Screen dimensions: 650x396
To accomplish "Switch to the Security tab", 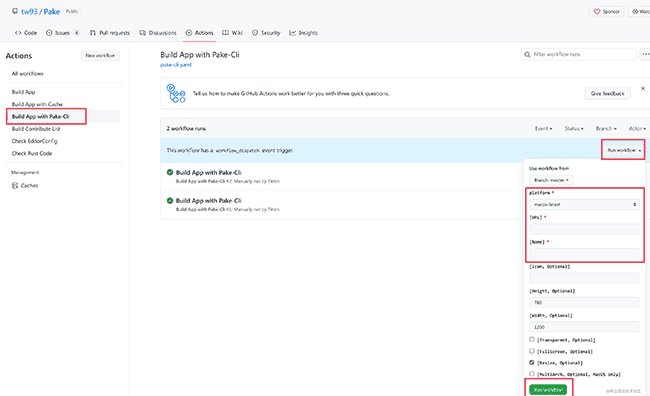I will click(x=266, y=33).
